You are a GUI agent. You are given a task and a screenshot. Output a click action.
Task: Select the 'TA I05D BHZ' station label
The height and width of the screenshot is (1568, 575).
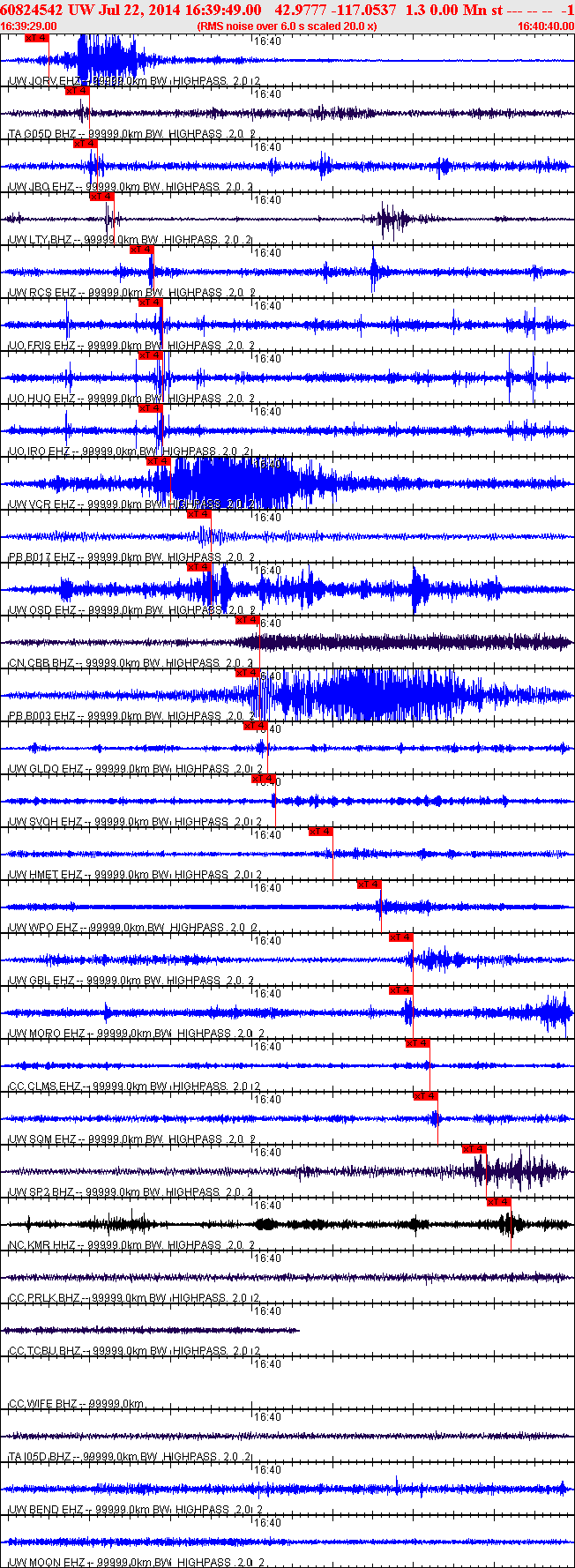(41, 1457)
